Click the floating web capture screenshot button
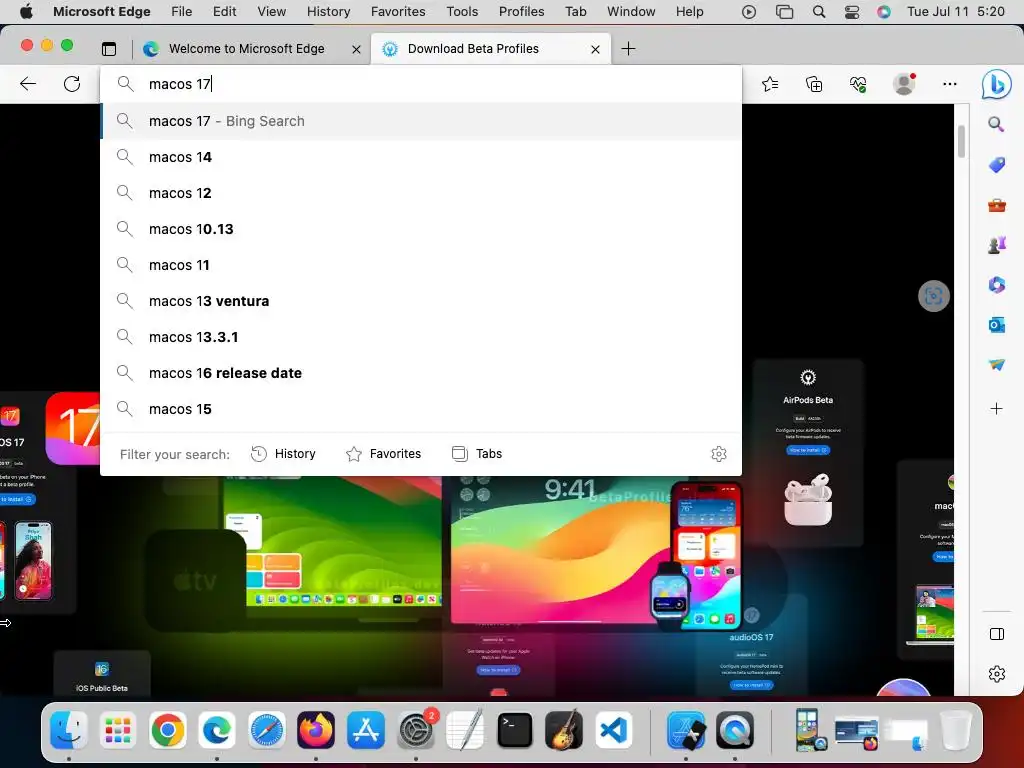 pyautogui.click(x=934, y=296)
